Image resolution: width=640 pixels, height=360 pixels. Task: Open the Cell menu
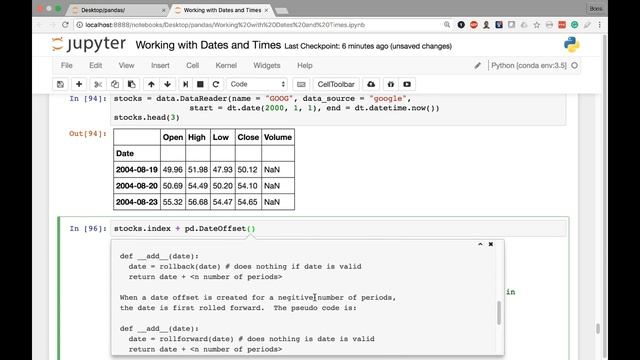(x=192, y=65)
